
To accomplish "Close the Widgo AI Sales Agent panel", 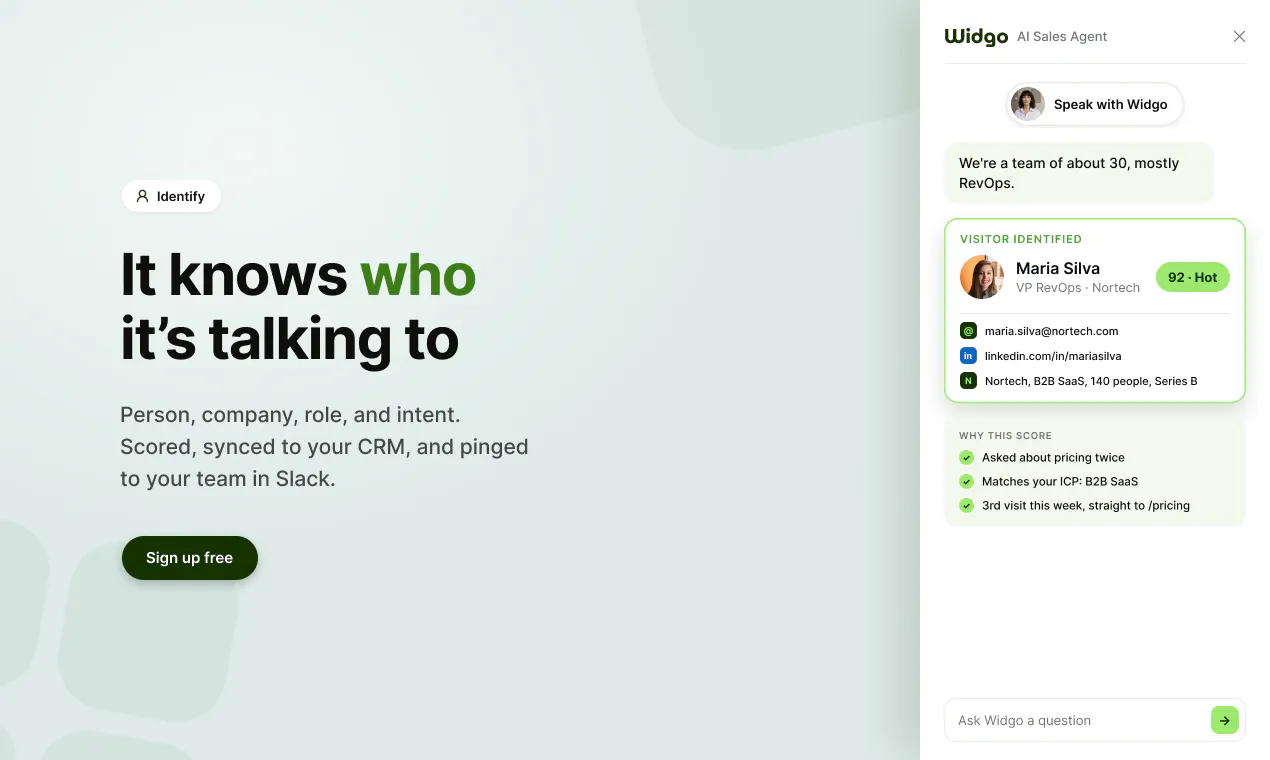I will pos(1239,36).
